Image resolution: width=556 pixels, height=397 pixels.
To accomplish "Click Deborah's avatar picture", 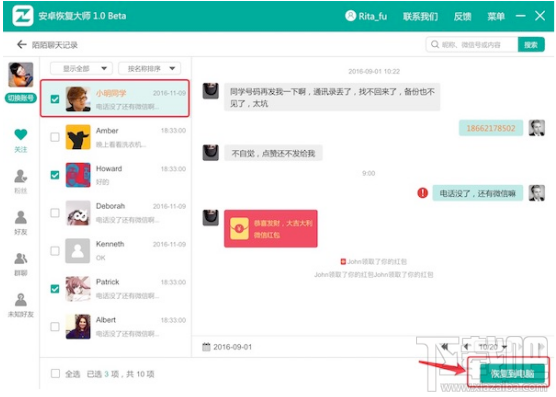I will pyautogui.click(x=78, y=213).
